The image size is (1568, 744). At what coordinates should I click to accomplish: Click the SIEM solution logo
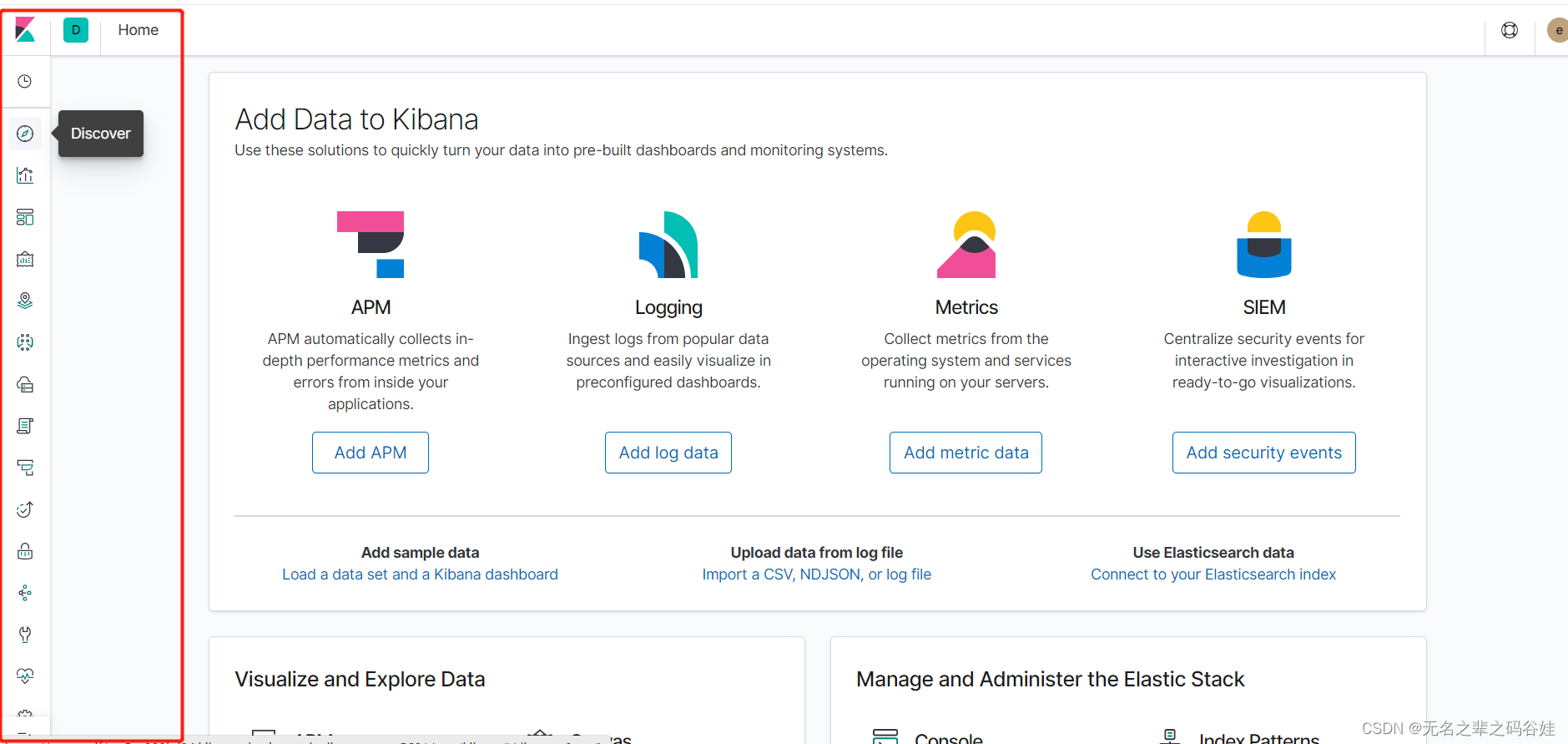(1264, 245)
